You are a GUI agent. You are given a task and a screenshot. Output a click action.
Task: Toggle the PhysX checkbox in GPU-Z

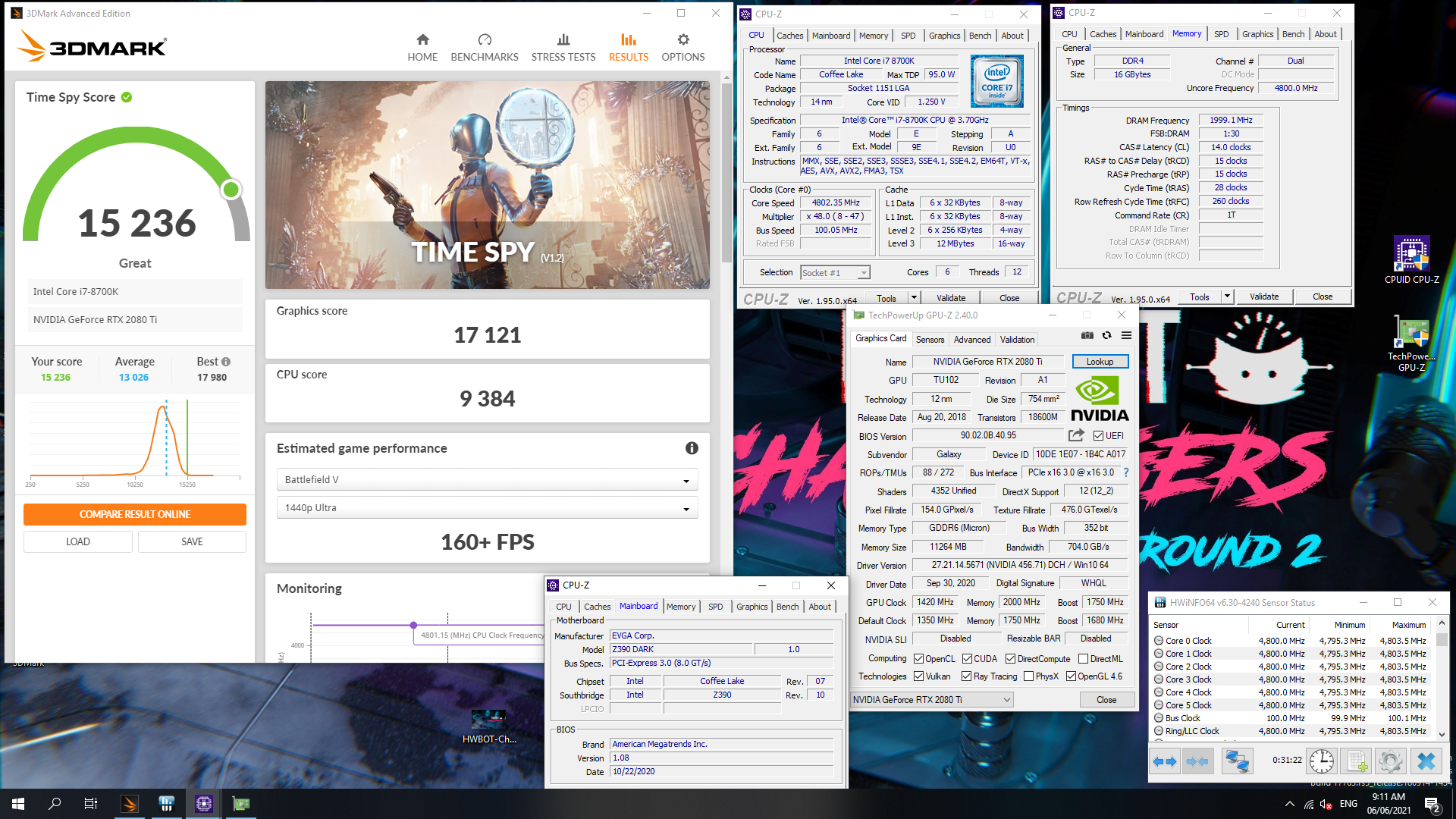tap(1028, 676)
